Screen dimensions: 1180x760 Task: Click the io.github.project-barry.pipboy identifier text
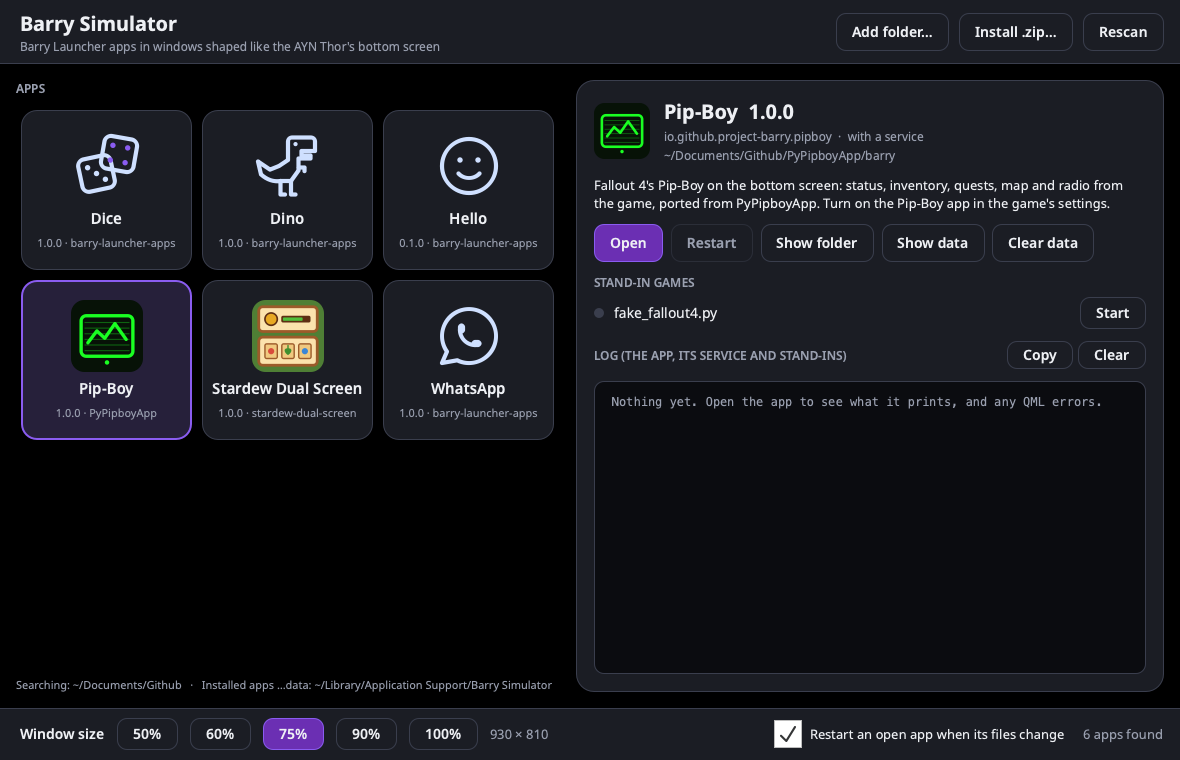[x=747, y=137]
